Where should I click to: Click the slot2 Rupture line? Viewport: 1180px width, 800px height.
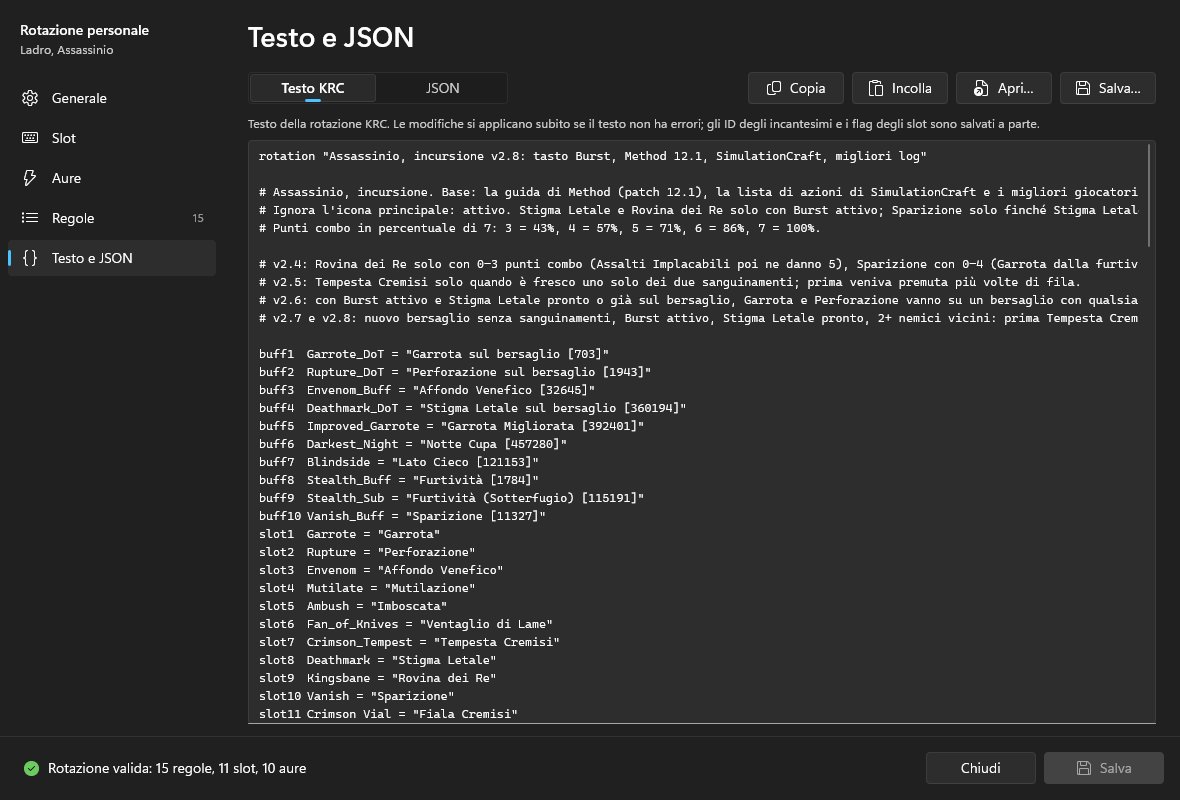tap(366, 552)
